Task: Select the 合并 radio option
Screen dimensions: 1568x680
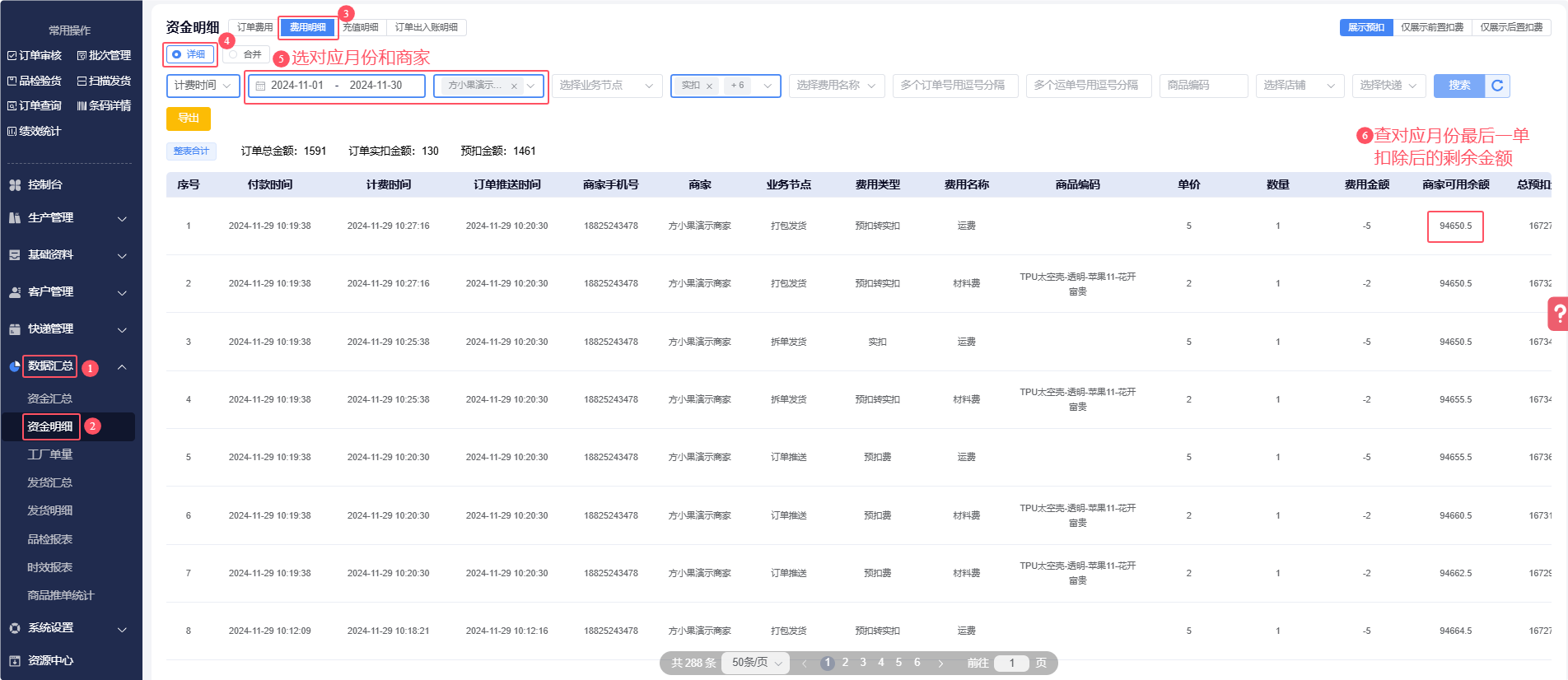Action: (x=245, y=54)
